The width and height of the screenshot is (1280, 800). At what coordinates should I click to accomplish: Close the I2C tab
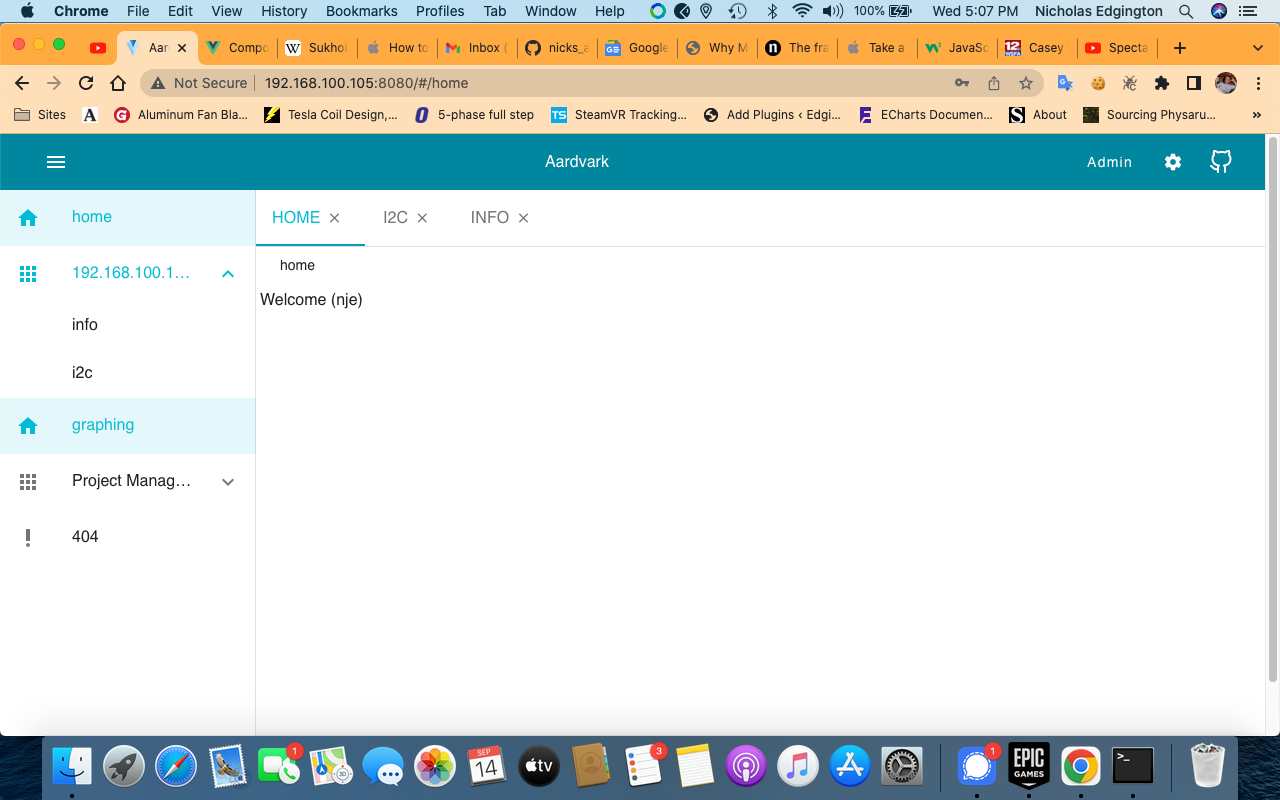(x=422, y=218)
